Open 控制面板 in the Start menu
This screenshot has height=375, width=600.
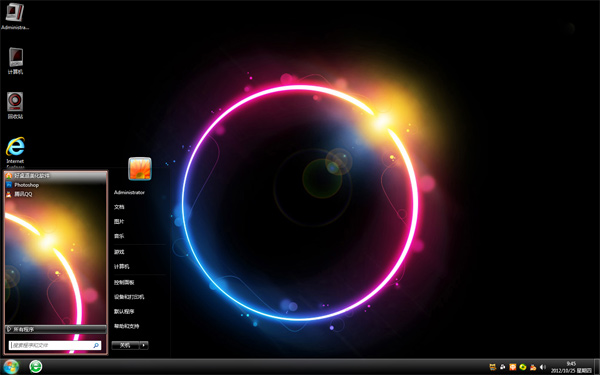[124, 282]
